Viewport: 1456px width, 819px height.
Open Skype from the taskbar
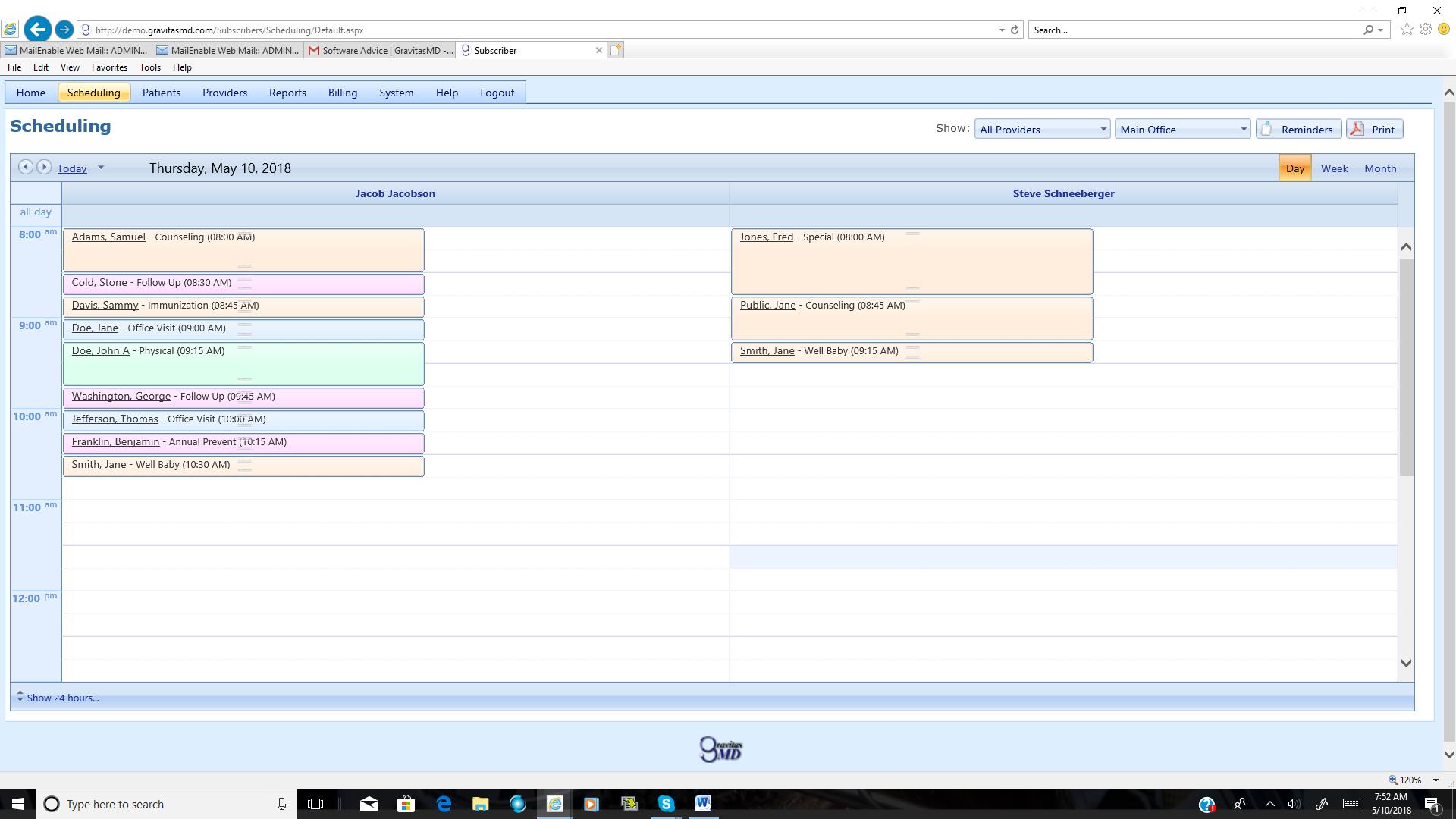(666, 804)
